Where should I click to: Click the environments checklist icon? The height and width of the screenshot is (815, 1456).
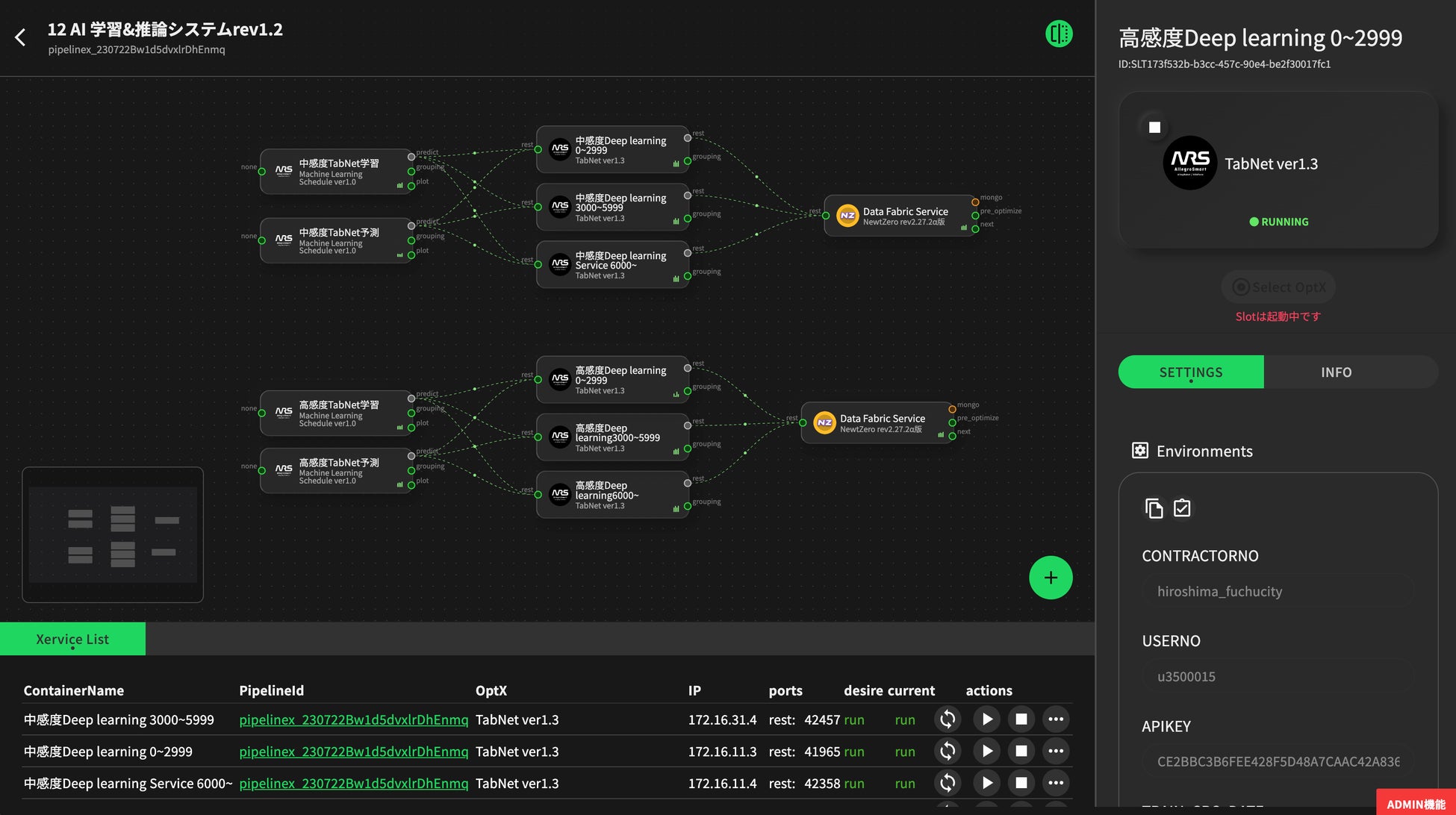tap(1182, 508)
